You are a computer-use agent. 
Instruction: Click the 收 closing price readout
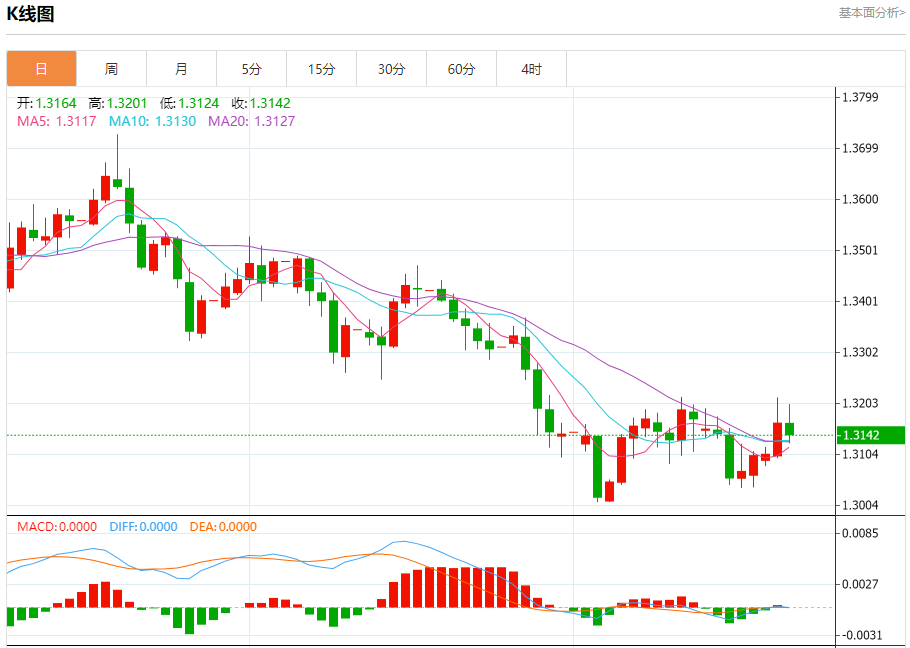[261, 103]
